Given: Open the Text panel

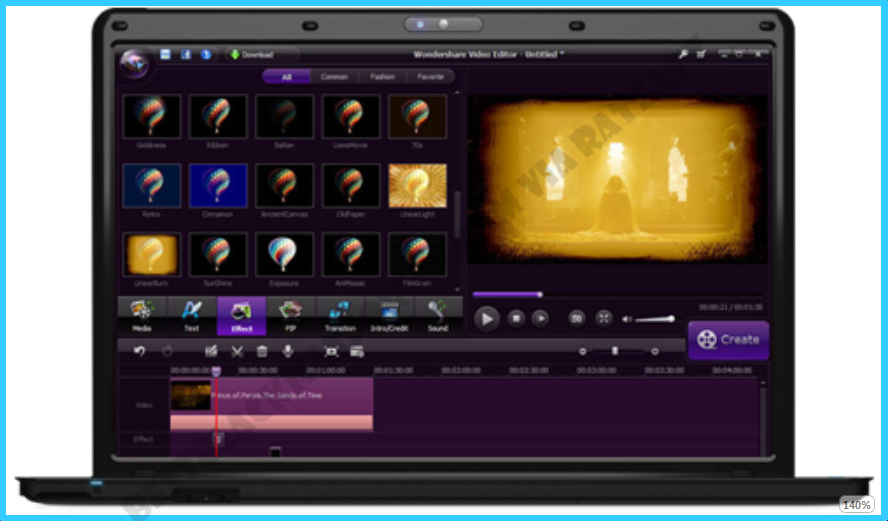Looking at the screenshot, I should click(191, 315).
